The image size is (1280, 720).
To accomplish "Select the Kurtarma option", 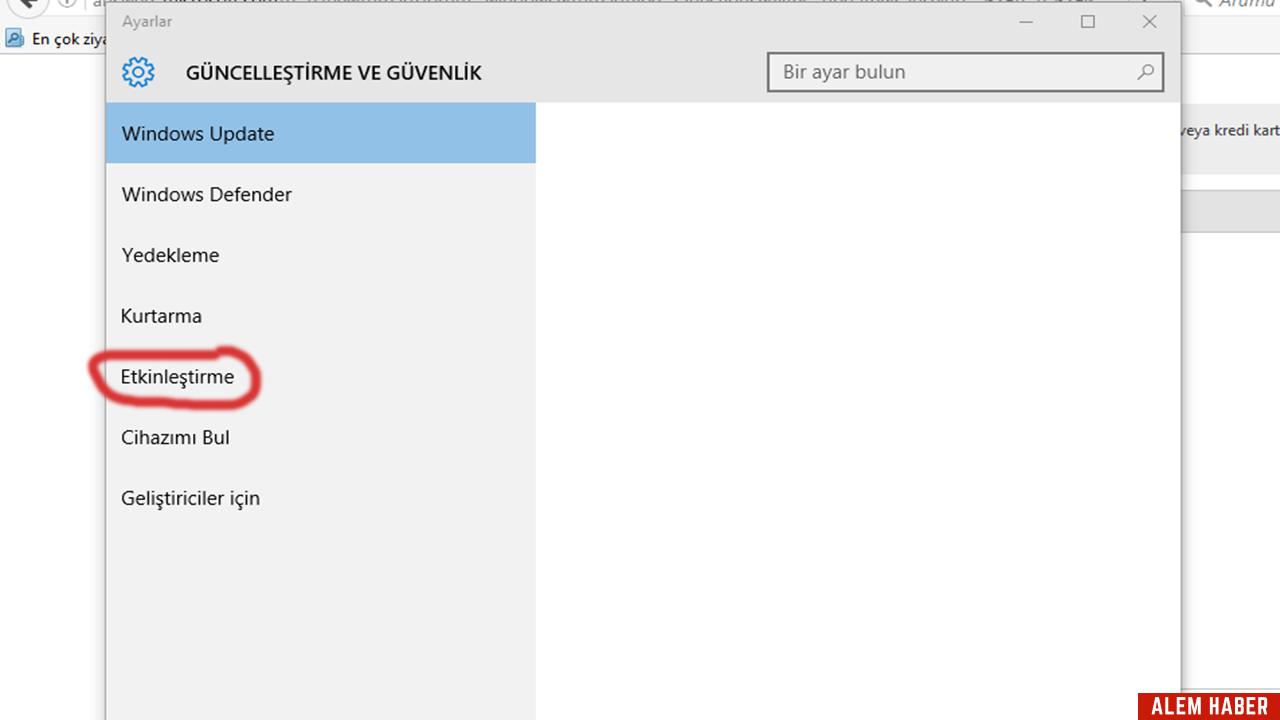I will pos(161,316).
